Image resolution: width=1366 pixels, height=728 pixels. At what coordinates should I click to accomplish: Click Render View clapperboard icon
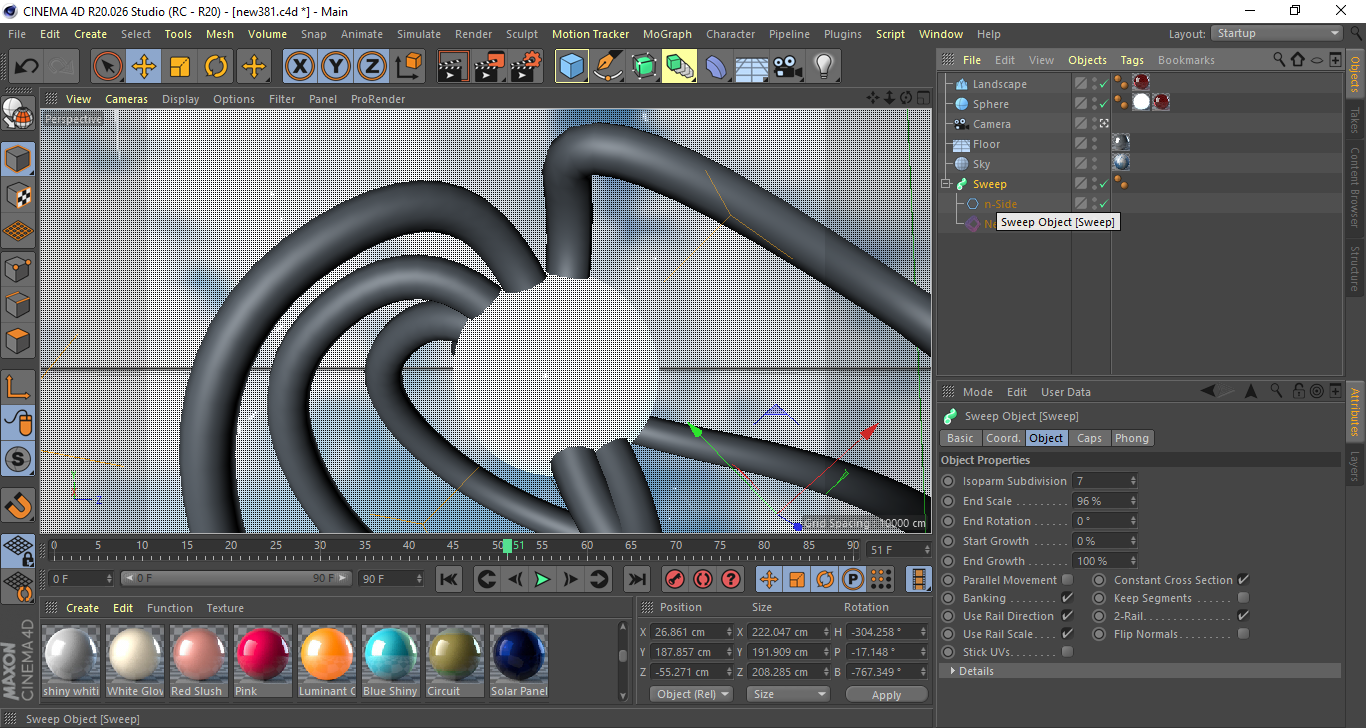point(453,67)
